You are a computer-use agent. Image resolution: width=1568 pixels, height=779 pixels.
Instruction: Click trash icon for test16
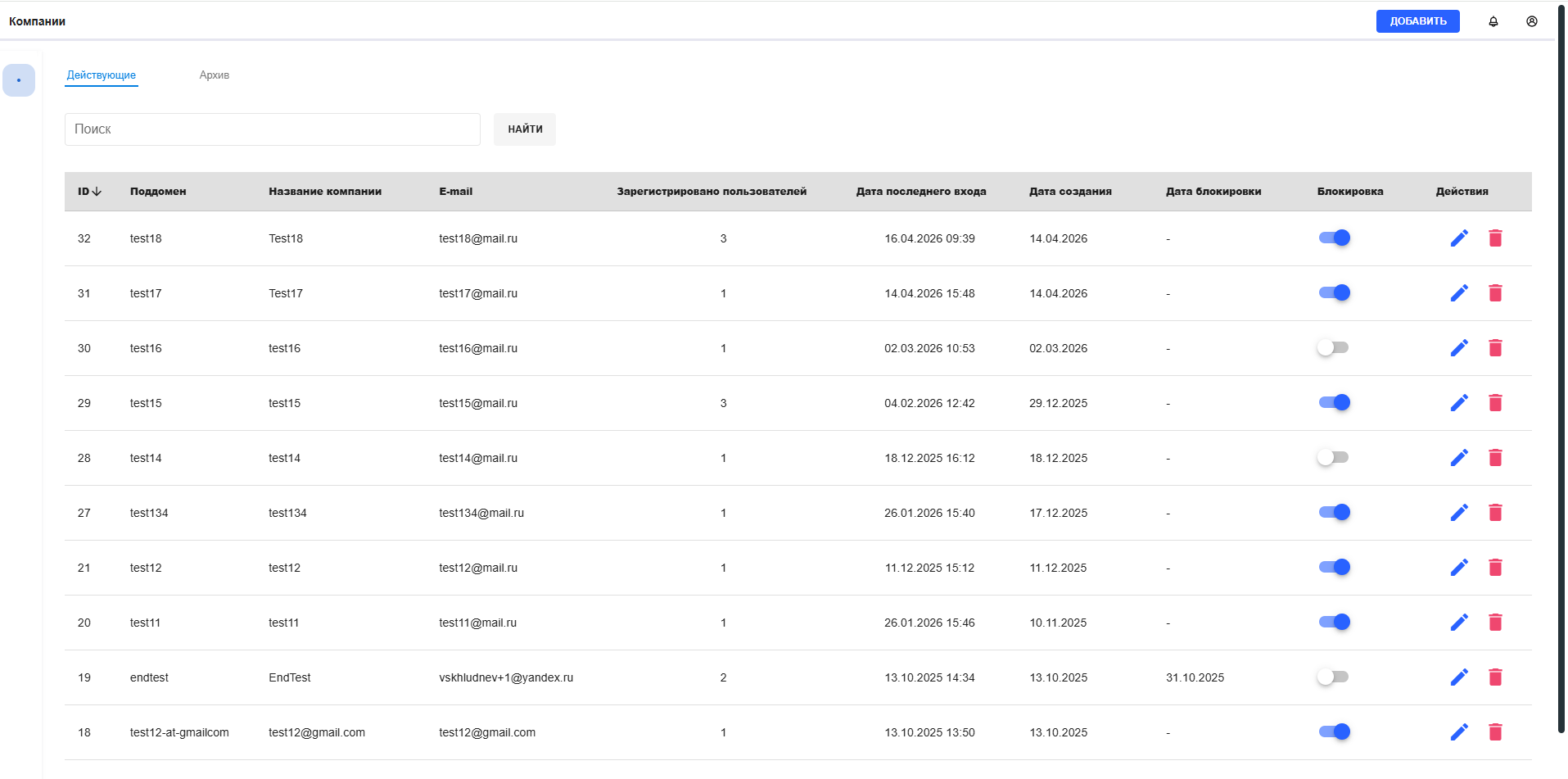1495,348
